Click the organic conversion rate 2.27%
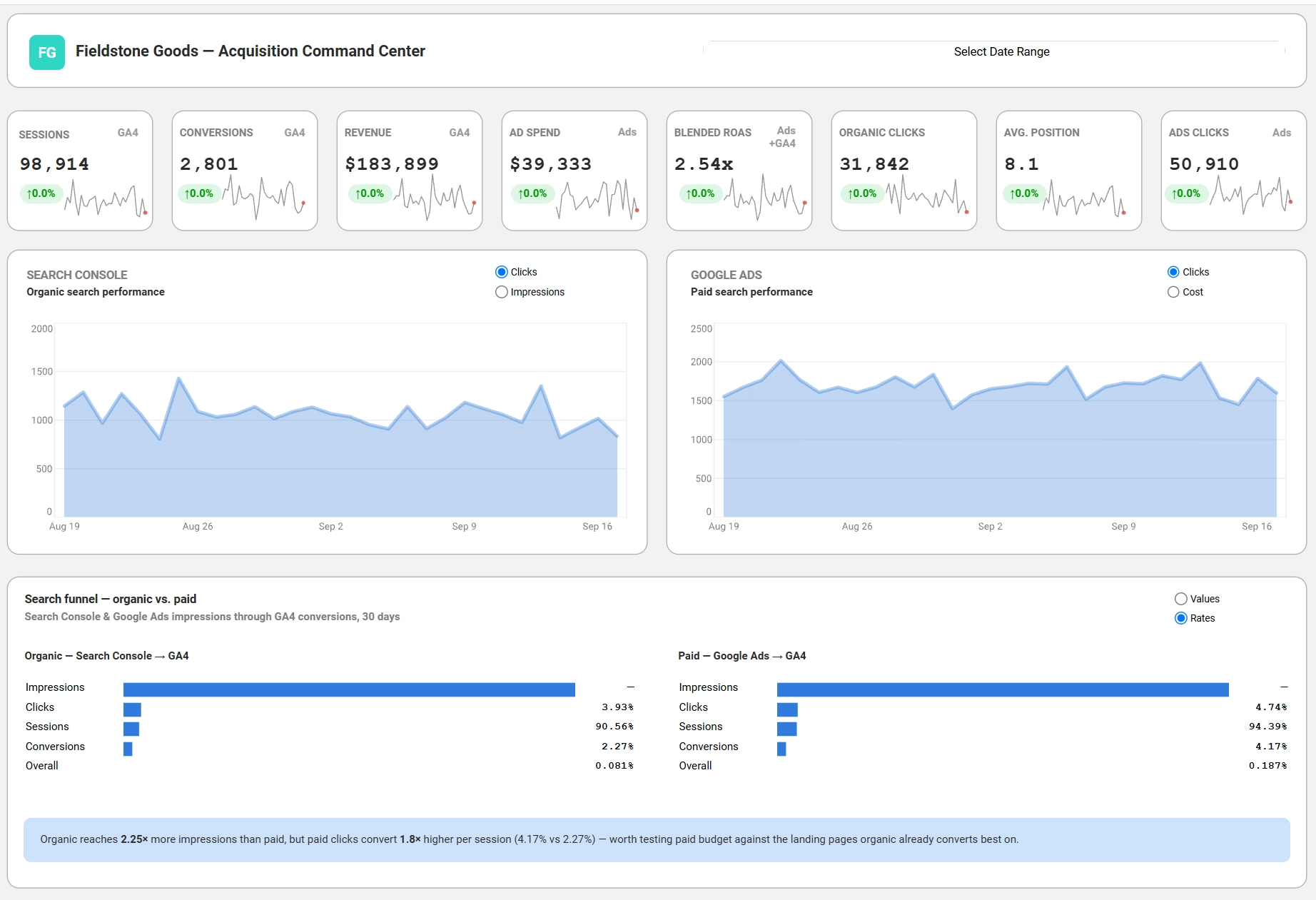Image resolution: width=1316 pixels, height=900 pixels. (x=617, y=747)
